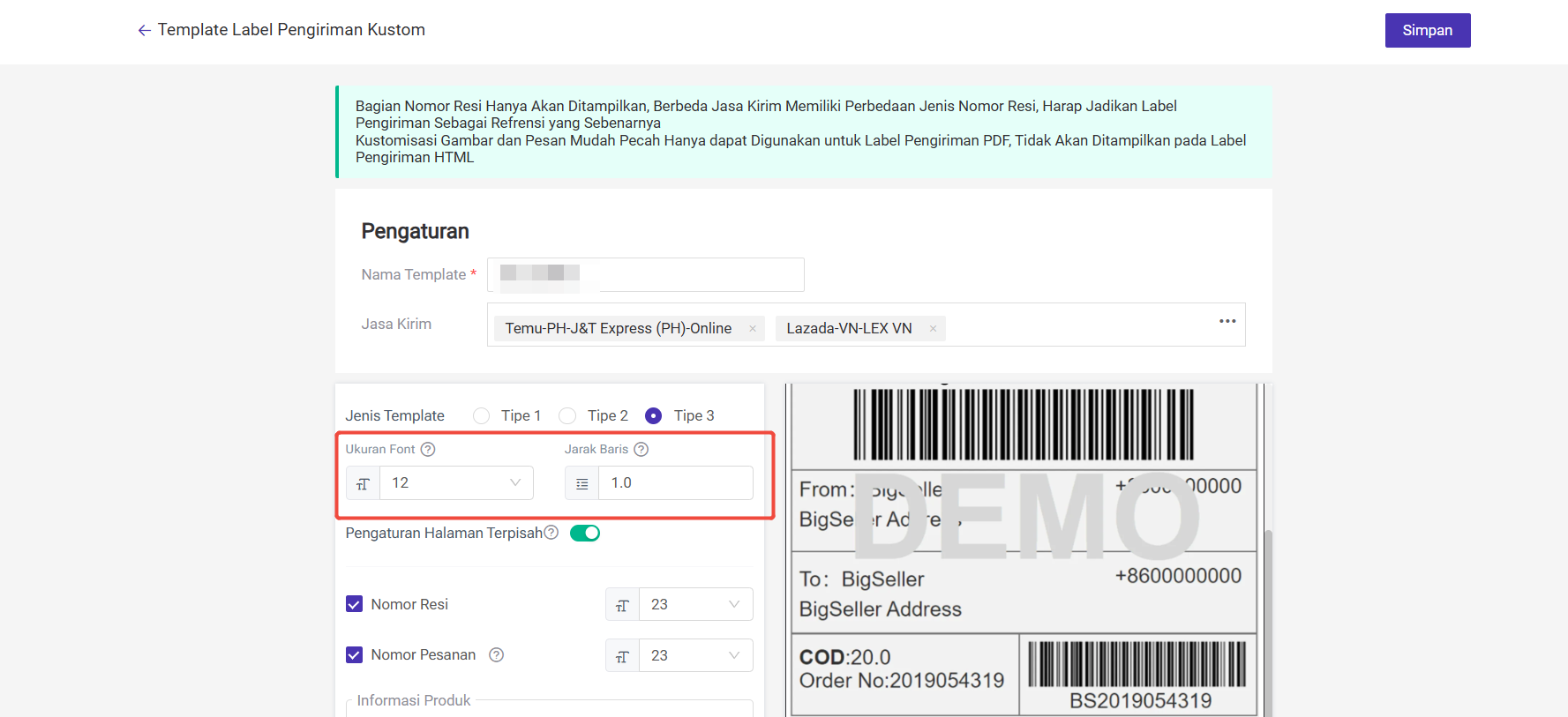This screenshot has width=1568, height=717.
Task: Click the Ukuran Font help question icon
Action: tap(428, 449)
